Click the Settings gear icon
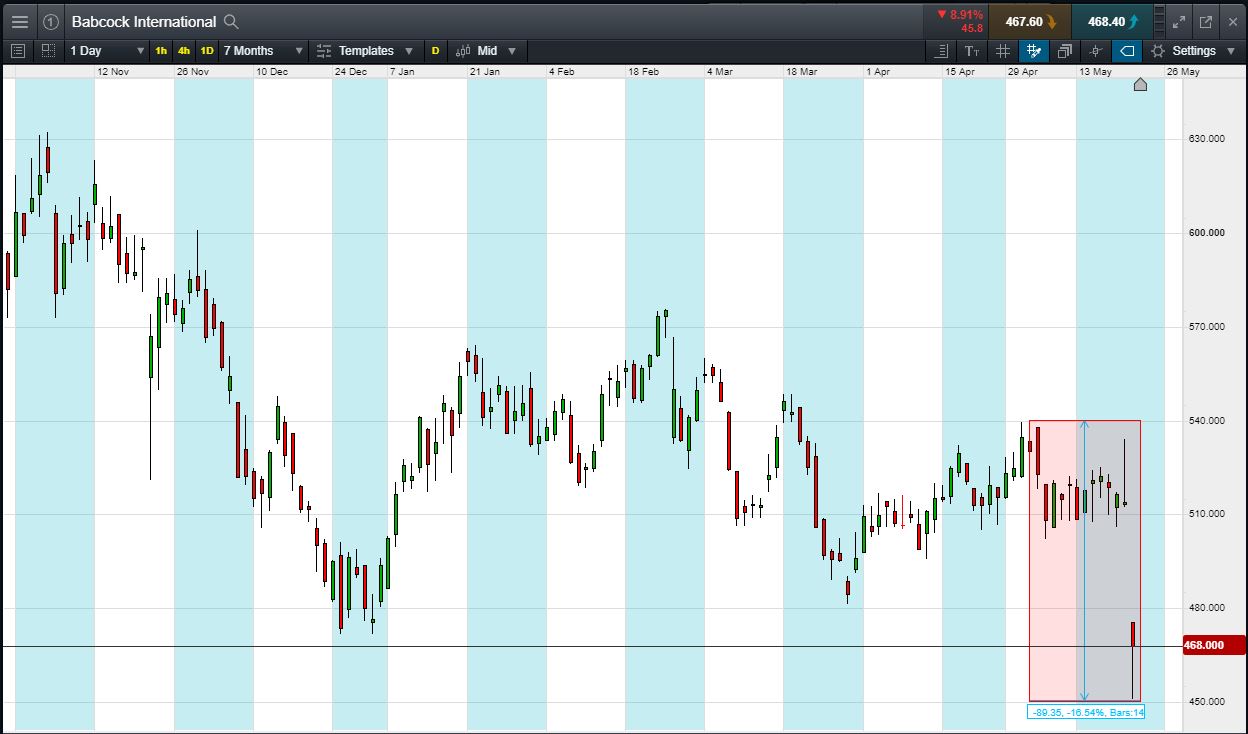The width and height of the screenshot is (1248, 734). tap(1158, 50)
